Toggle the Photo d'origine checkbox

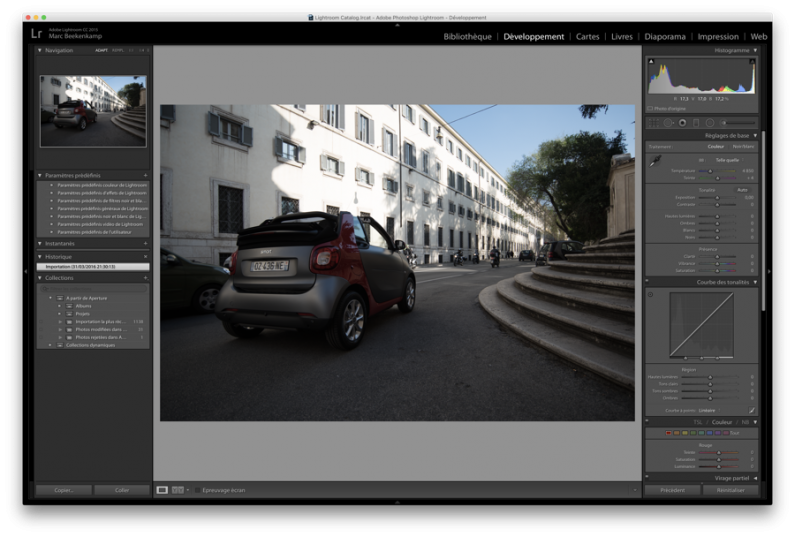point(650,108)
